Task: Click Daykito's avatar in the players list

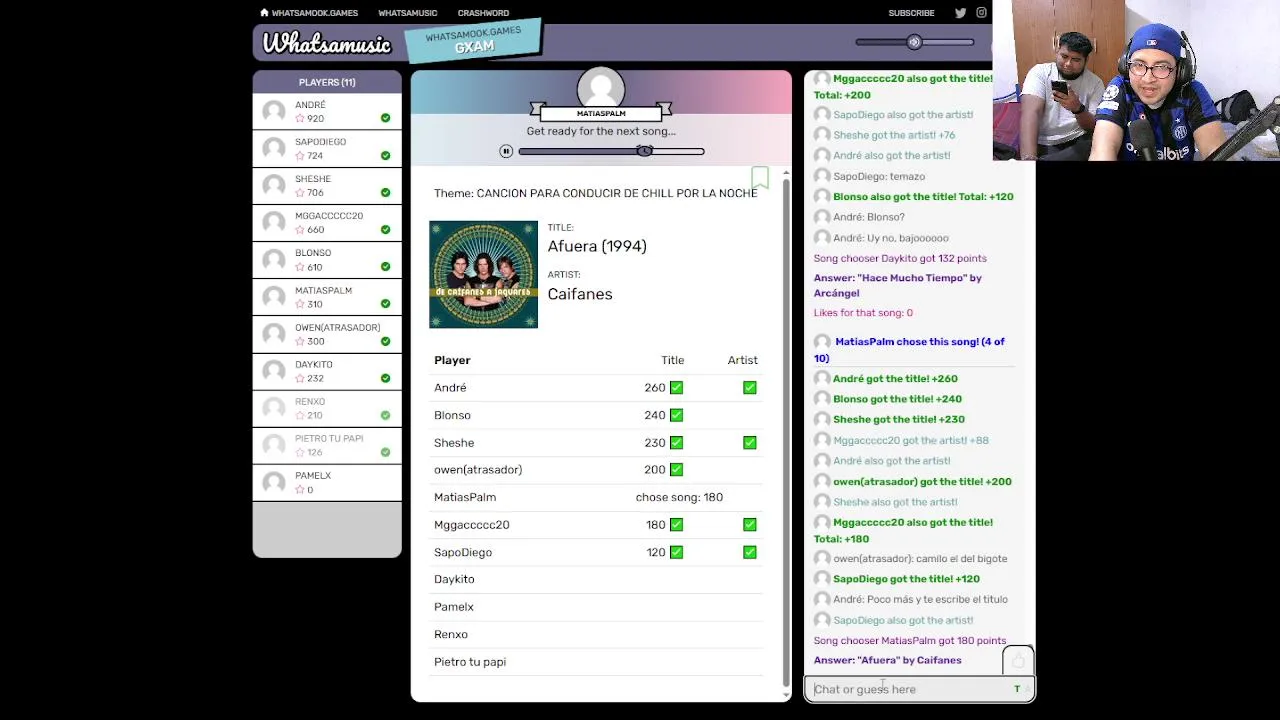Action: click(274, 371)
